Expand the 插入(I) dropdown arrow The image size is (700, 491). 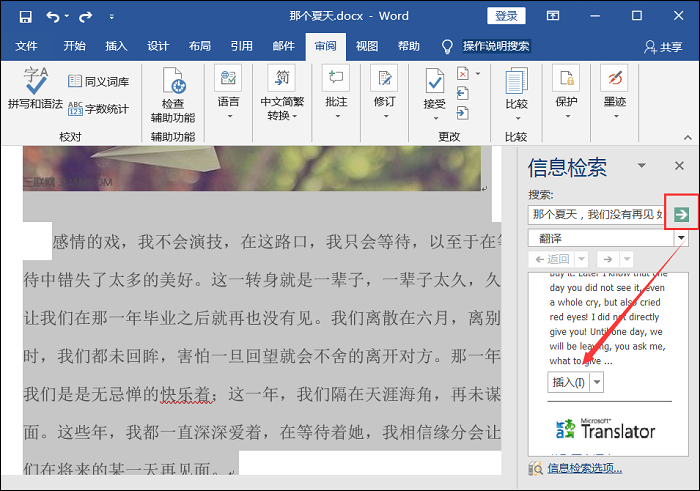[597, 382]
